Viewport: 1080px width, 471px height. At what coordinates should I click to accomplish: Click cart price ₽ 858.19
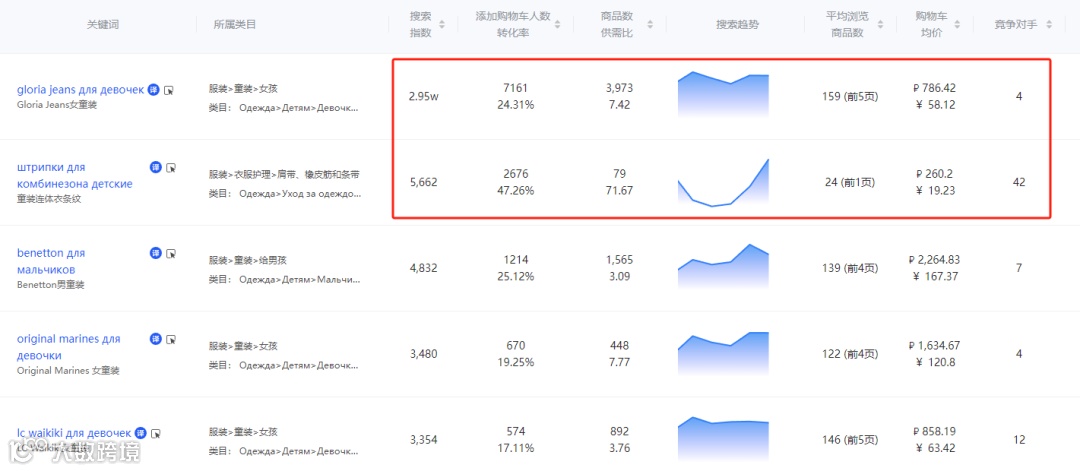click(x=934, y=432)
